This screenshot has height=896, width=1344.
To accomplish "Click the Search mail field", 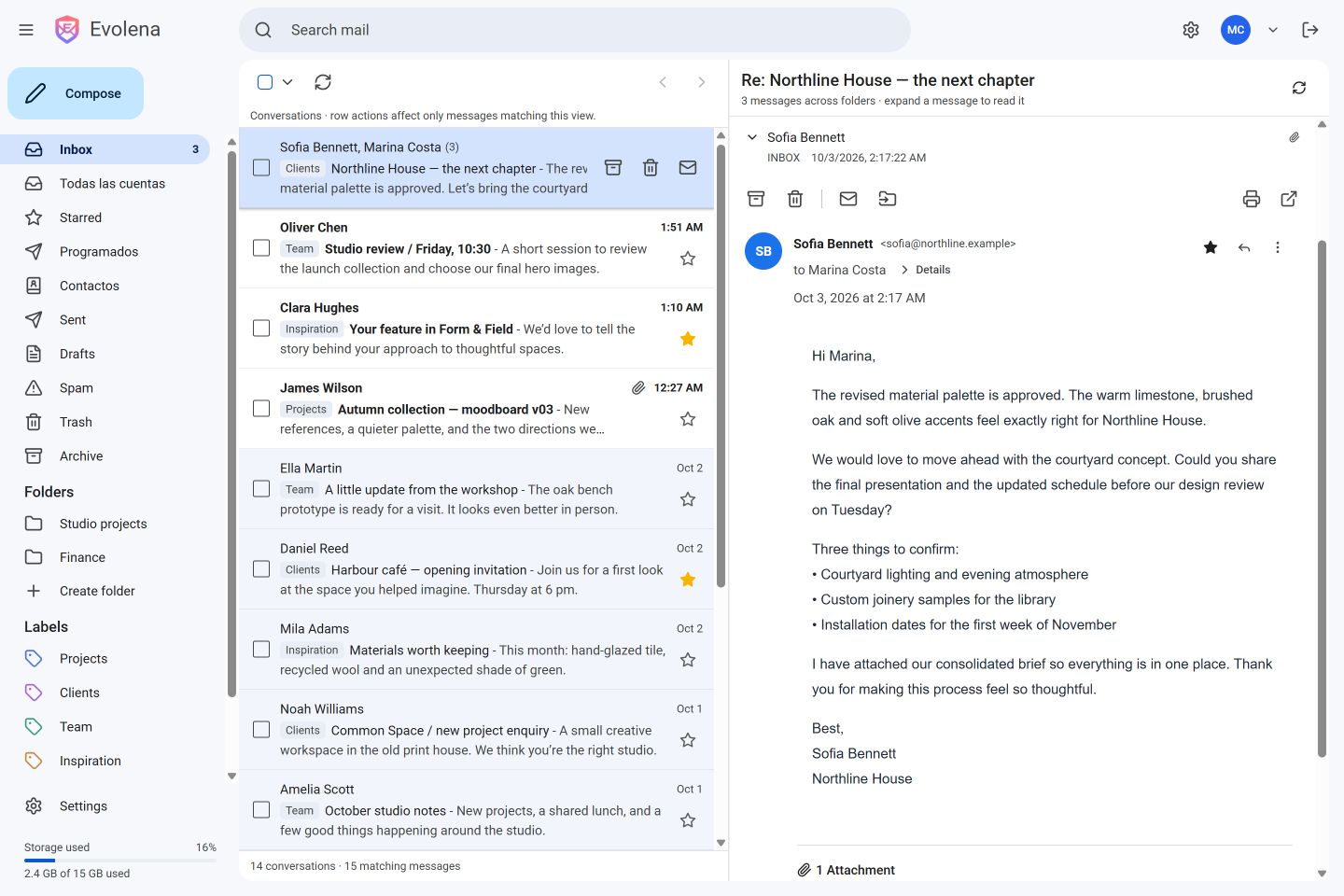I will tap(575, 30).
